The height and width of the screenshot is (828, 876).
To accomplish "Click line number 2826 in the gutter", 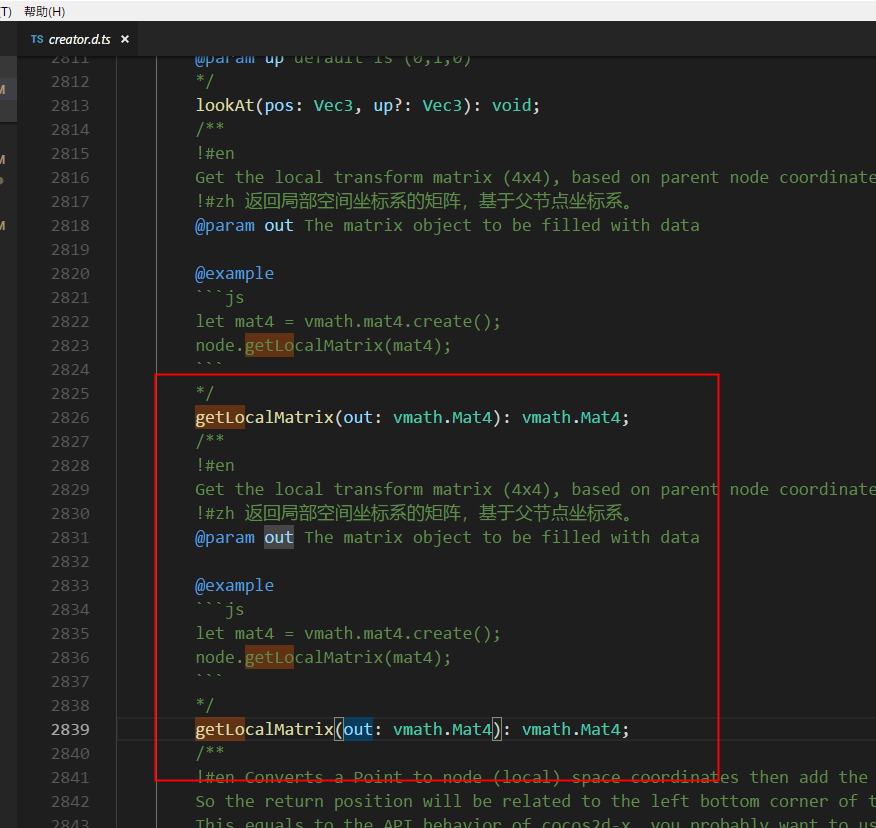I will pos(70,418).
